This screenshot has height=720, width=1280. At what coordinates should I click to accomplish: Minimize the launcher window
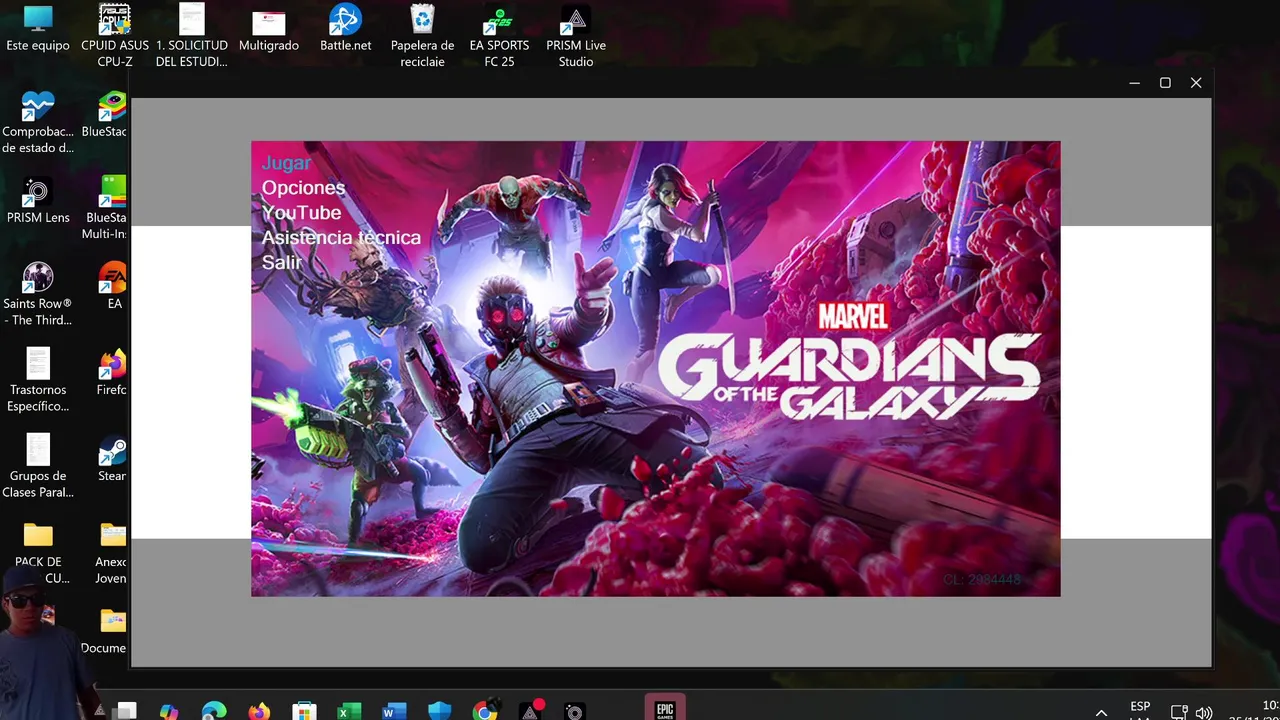(x=1134, y=83)
